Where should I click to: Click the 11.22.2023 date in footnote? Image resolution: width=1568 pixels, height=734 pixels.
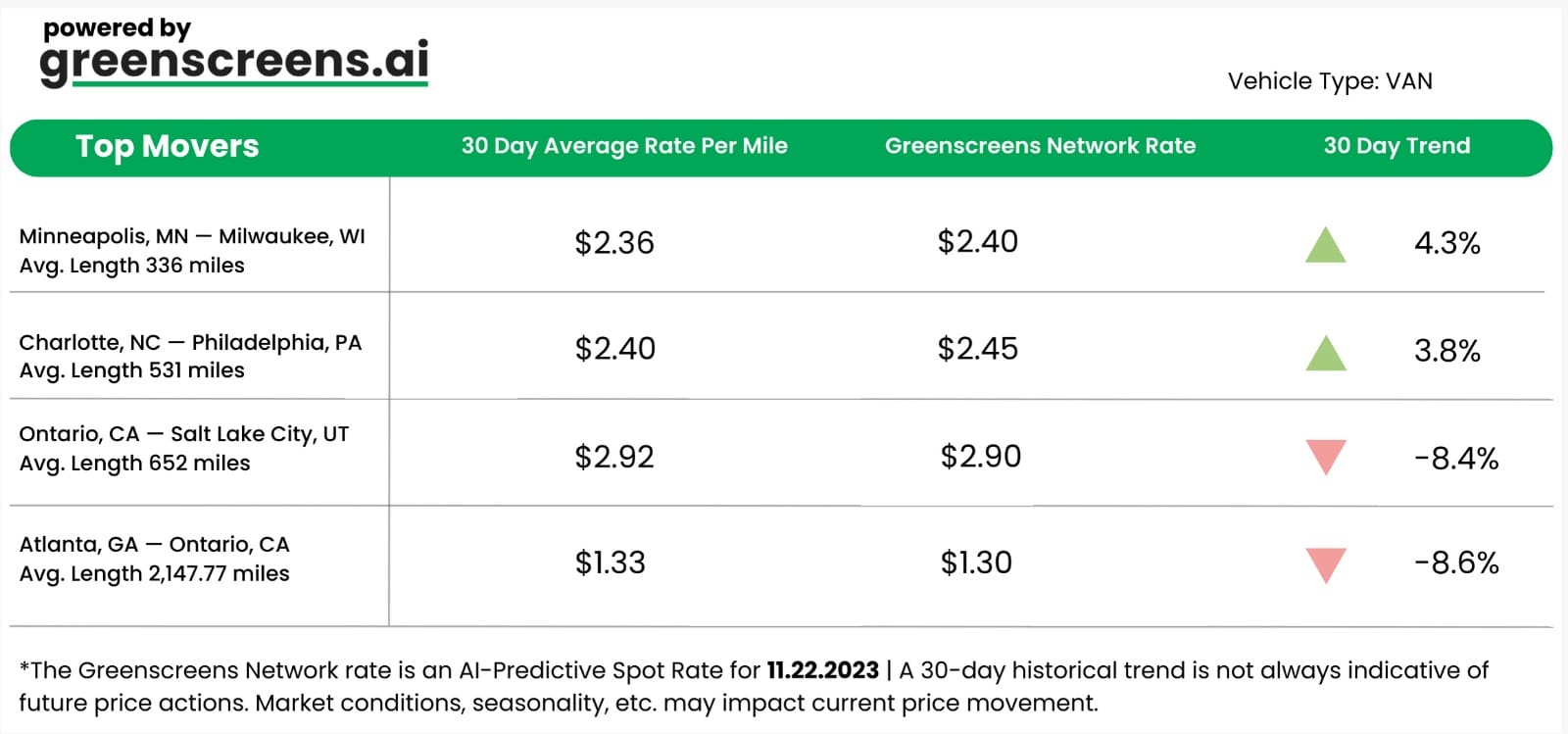(822, 670)
